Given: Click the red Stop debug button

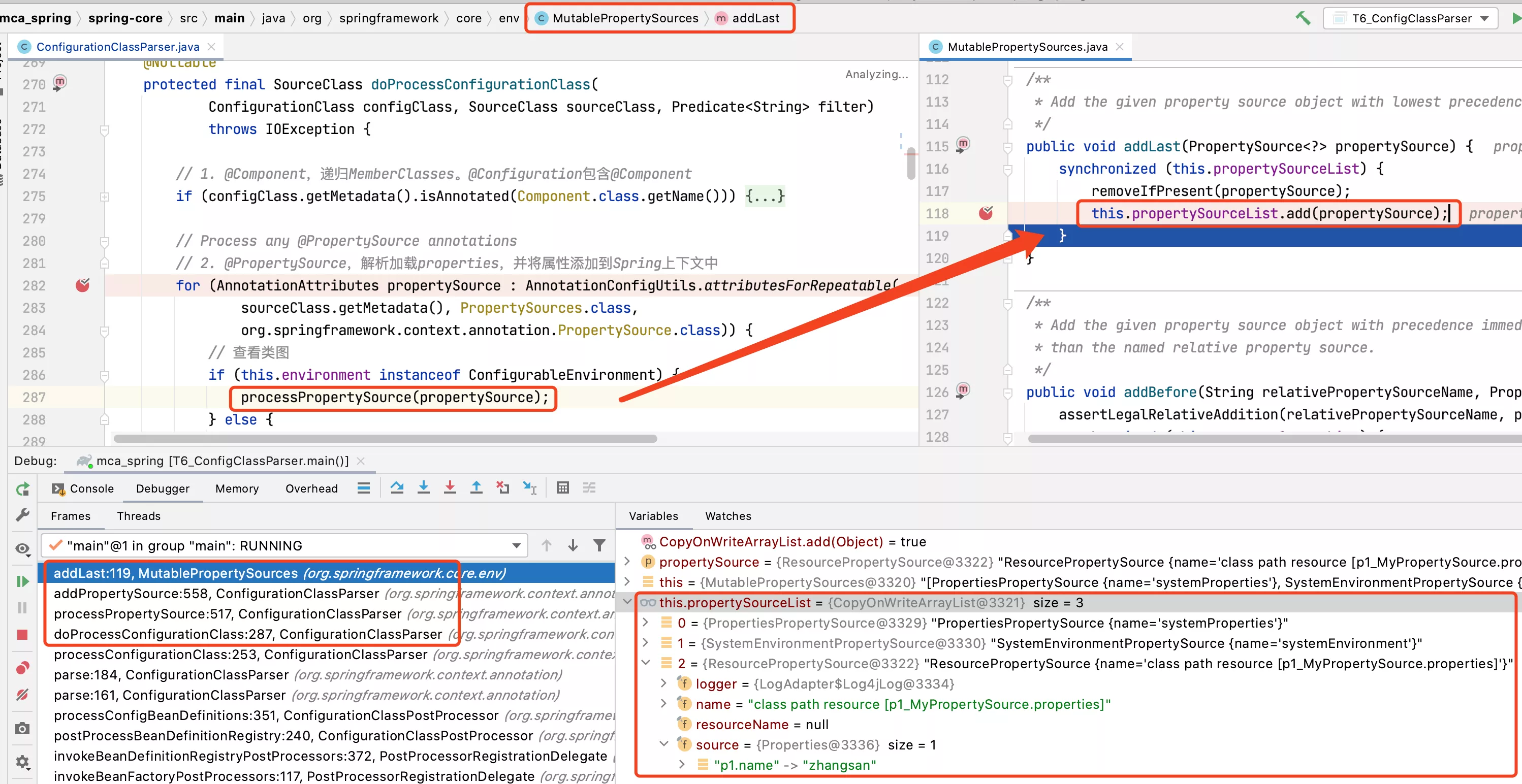Looking at the screenshot, I should click(22, 635).
